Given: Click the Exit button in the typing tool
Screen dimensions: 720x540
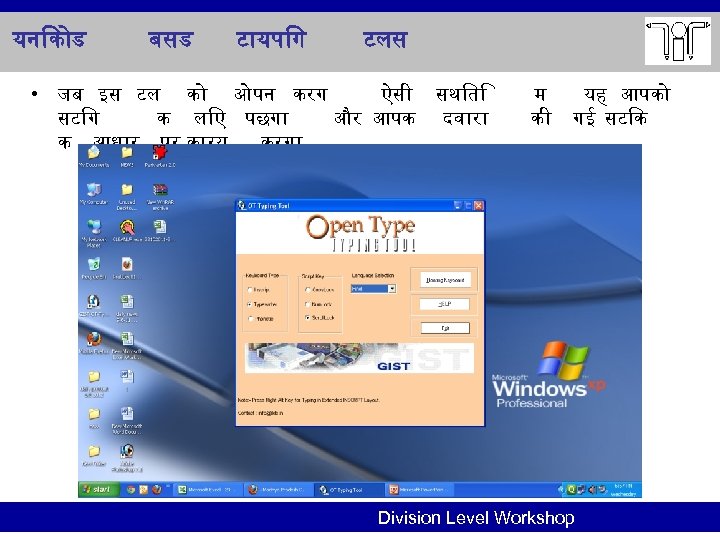Looking at the screenshot, I should pyautogui.click(x=445, y=328).
